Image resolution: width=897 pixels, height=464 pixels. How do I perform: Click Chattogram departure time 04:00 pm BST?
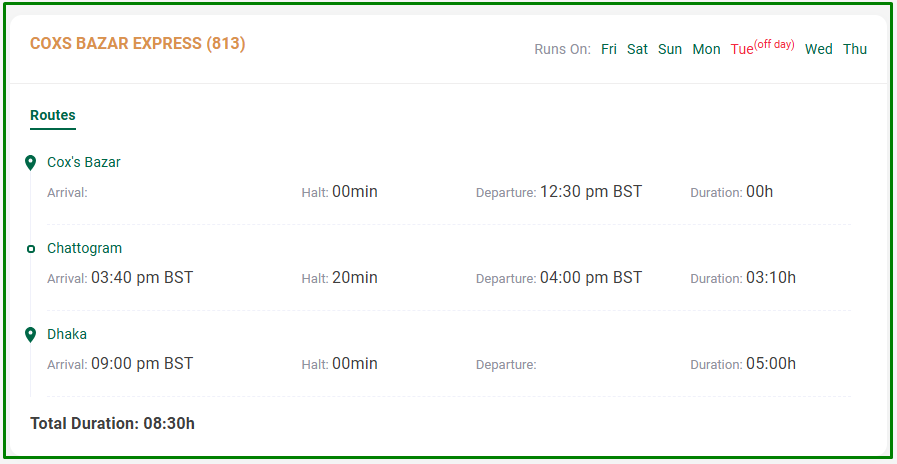(x=591, y=277)
